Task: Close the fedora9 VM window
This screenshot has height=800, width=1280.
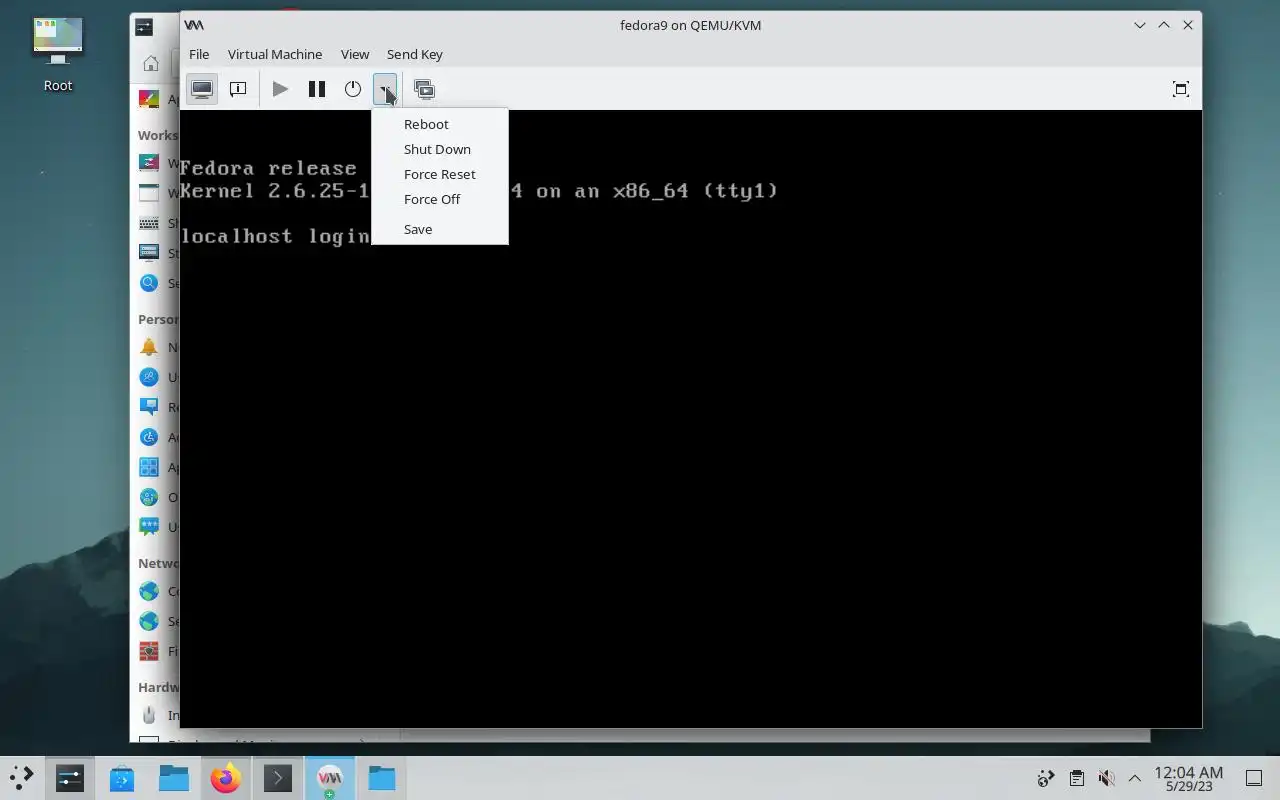Action: [1188, 25]
